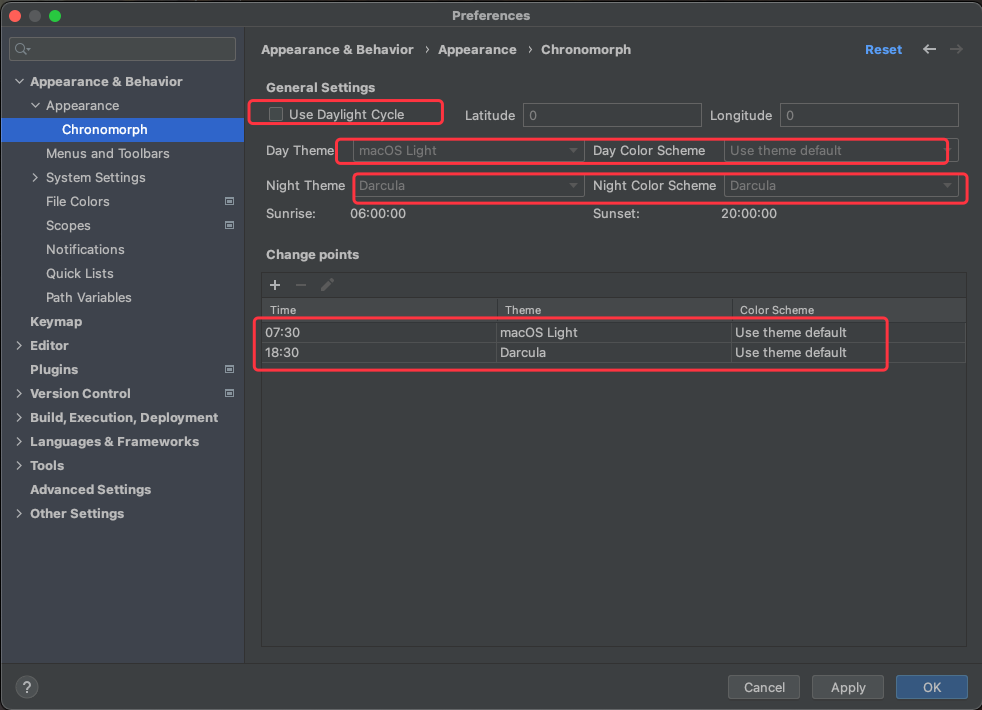Click project-level icon next to File Colors
The height and width of the screenshot is (710, 982).
(x=229, y=201)
